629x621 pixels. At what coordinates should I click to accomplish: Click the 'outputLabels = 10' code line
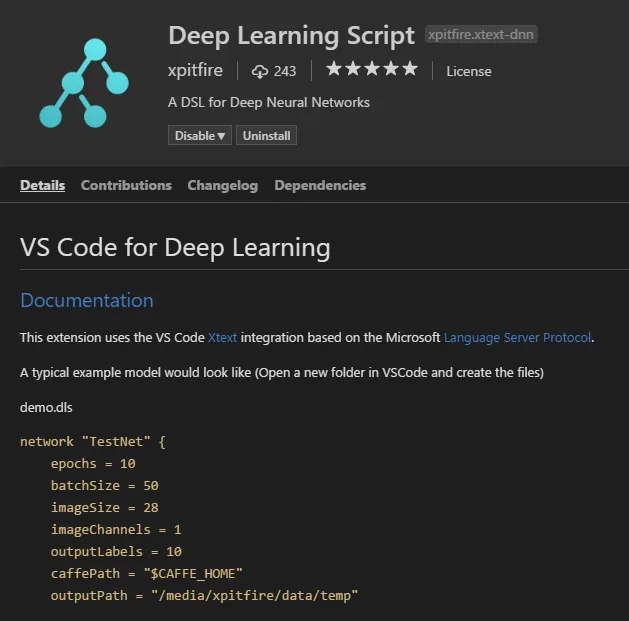coord(116,552)
